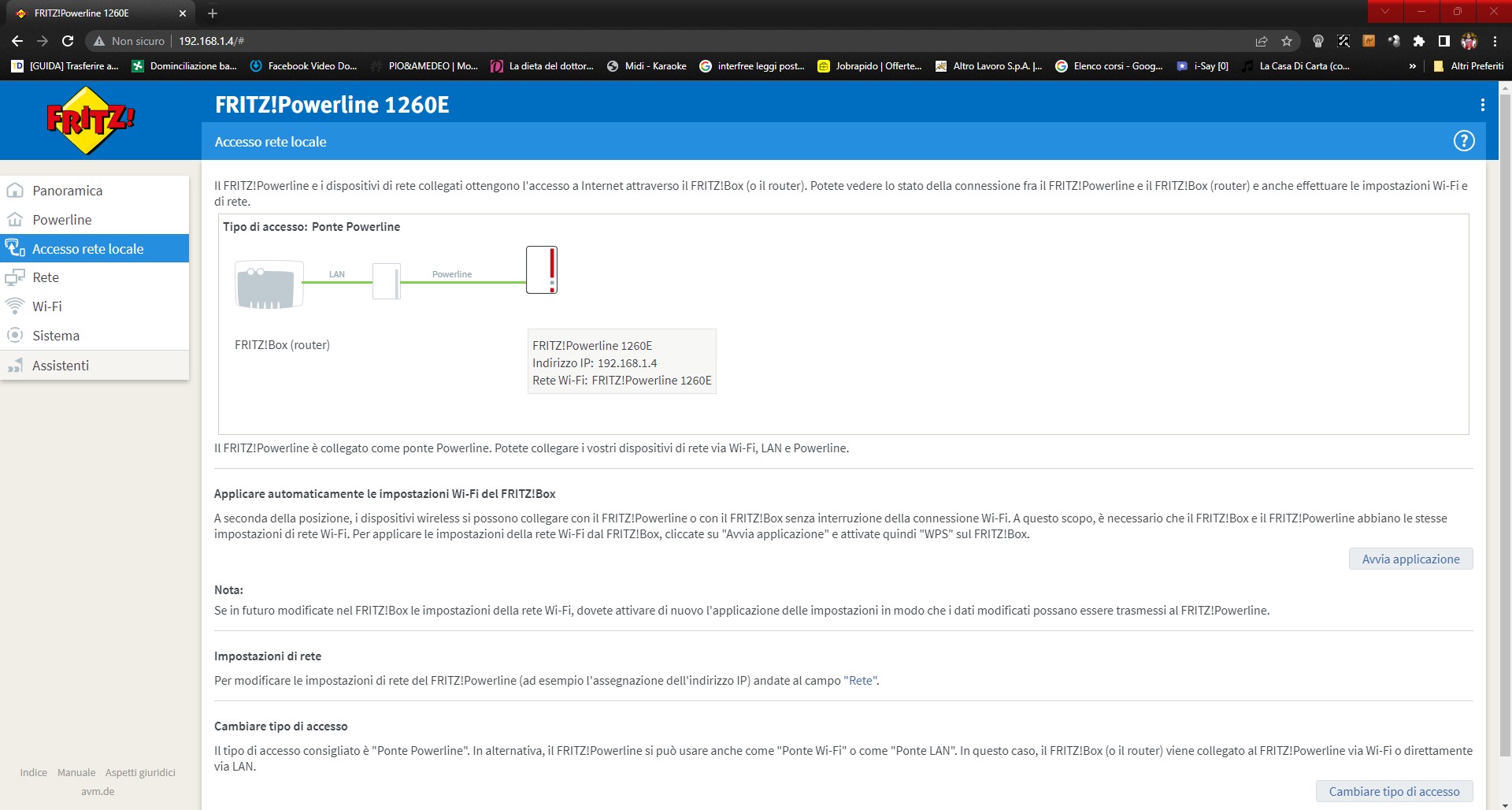This screenshot has height=810, width=1512.
Task: Open the [GUIDA] Trasferire bookmark
Action: [x=65, y=66]
